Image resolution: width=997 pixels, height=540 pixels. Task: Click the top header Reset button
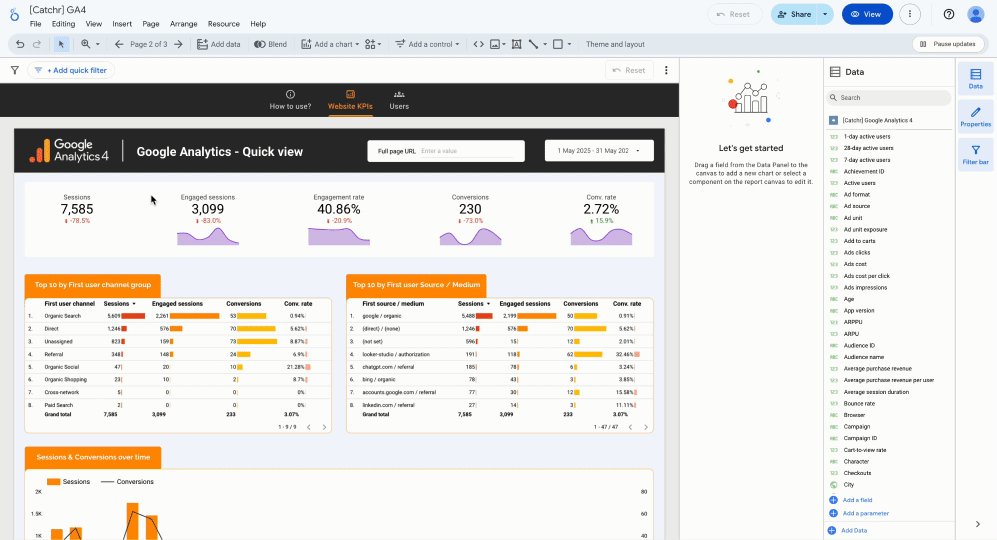coord(734,14)
